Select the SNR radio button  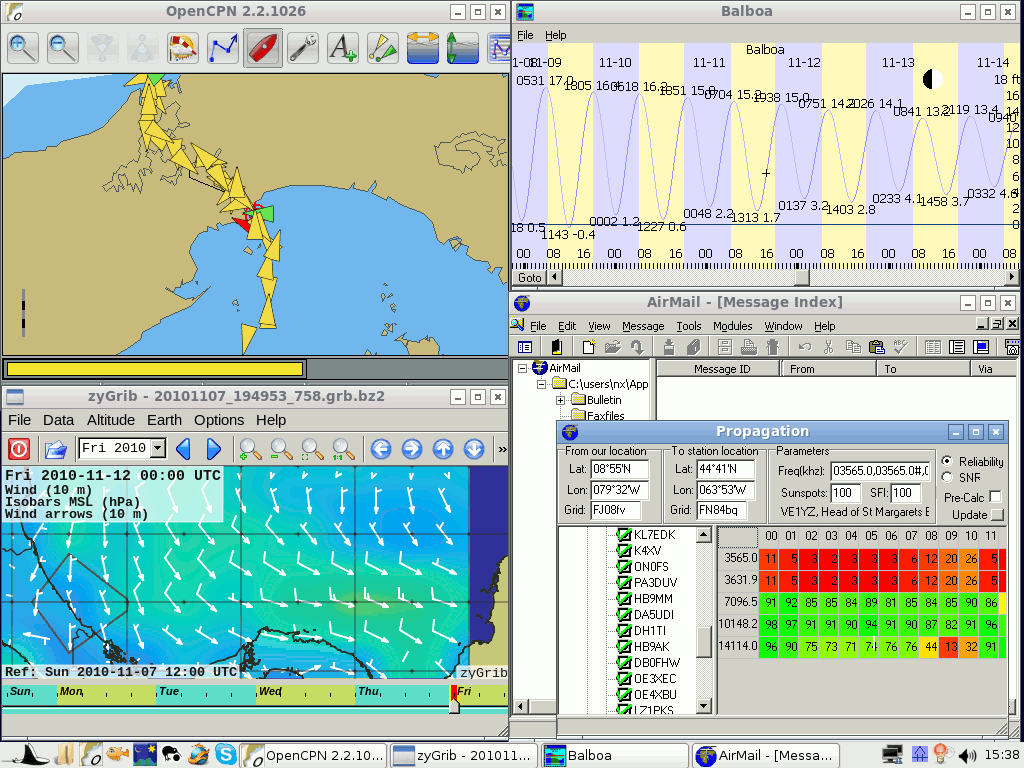(x=947, y=478)
